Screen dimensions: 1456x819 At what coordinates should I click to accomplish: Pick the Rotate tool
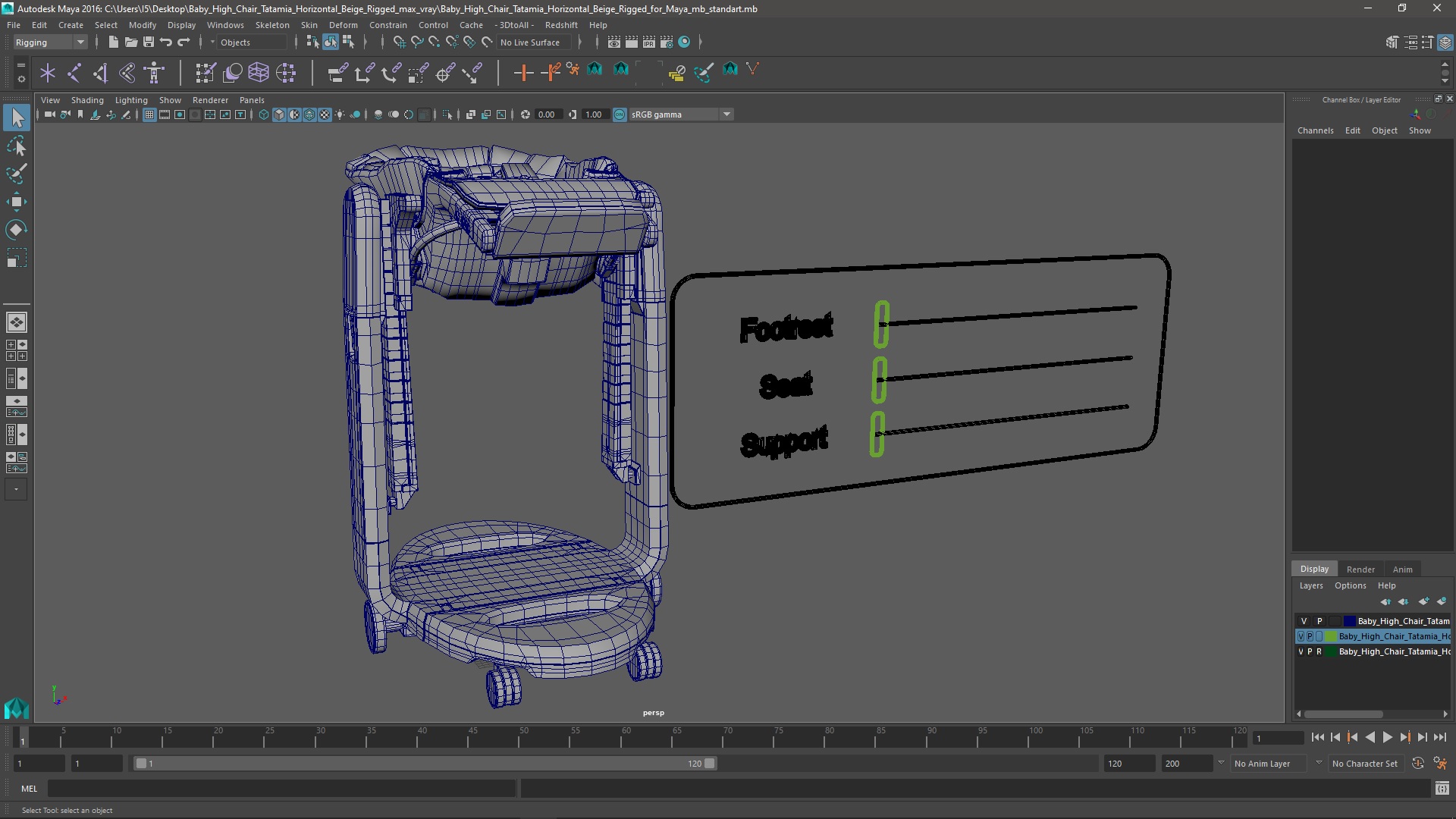point(17,230)
